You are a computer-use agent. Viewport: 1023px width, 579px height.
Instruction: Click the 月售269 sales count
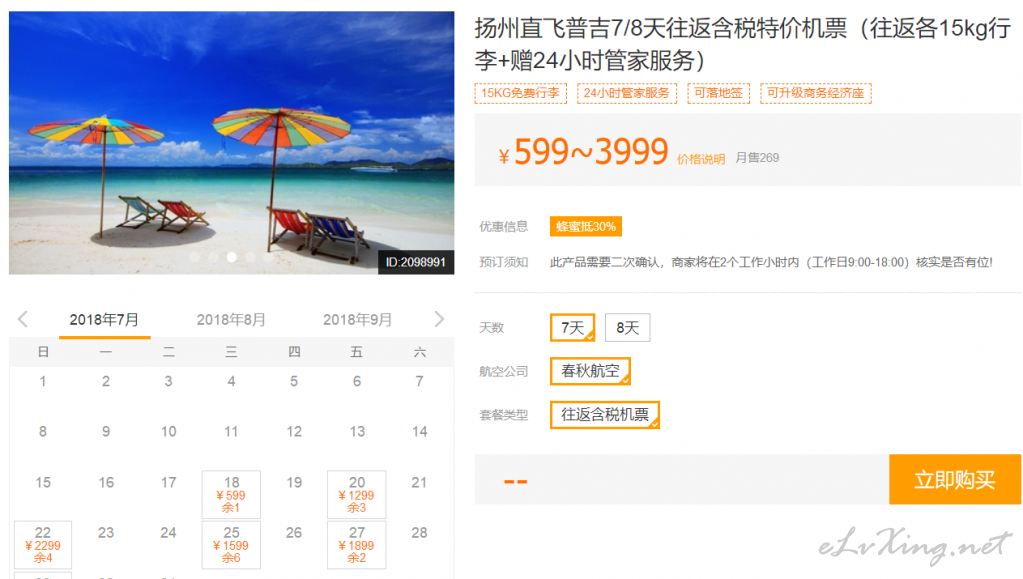click(757, 158)
